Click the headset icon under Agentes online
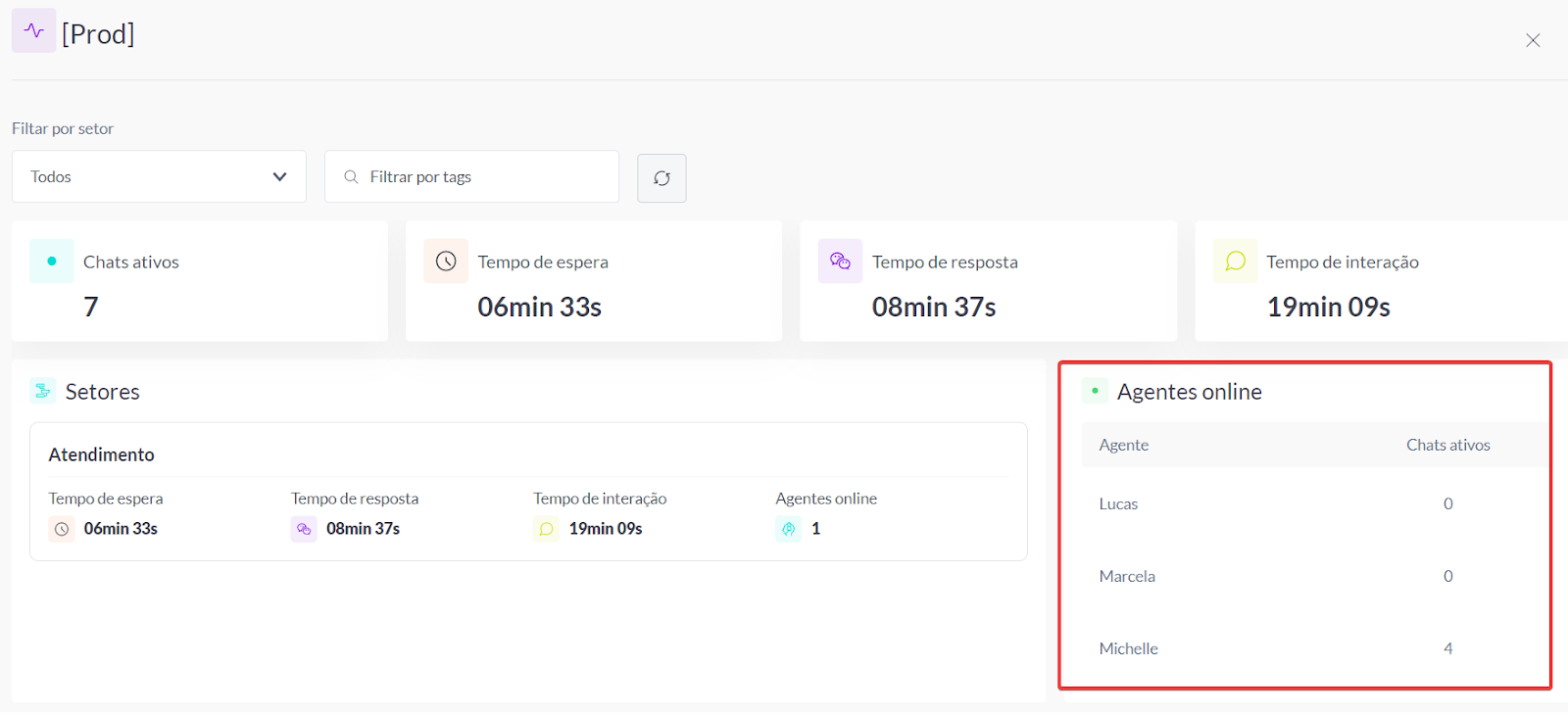This screenshot has width=1568, height=715. (789, 529)
